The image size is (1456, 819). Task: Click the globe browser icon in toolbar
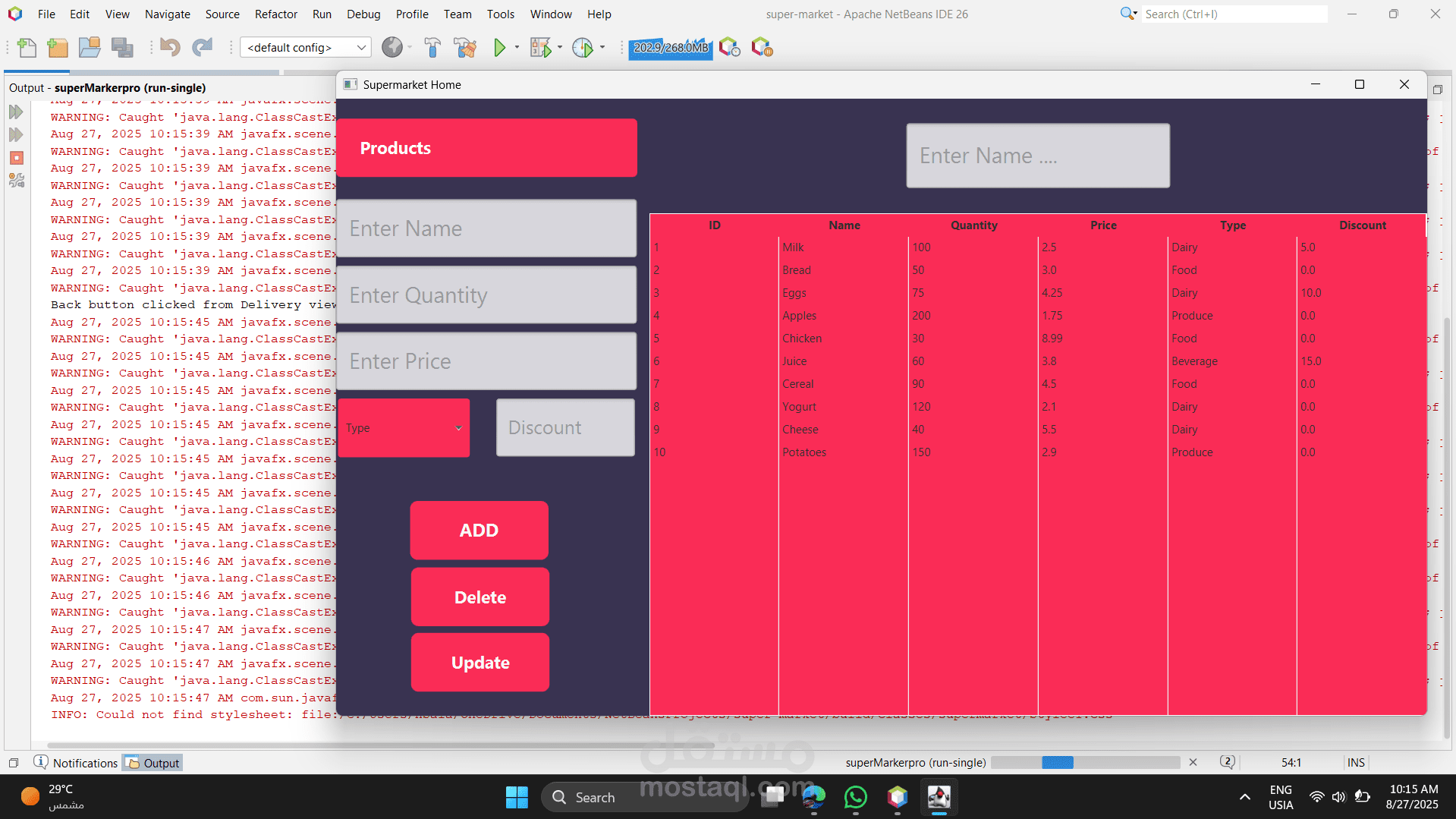(x=392, y=48)
